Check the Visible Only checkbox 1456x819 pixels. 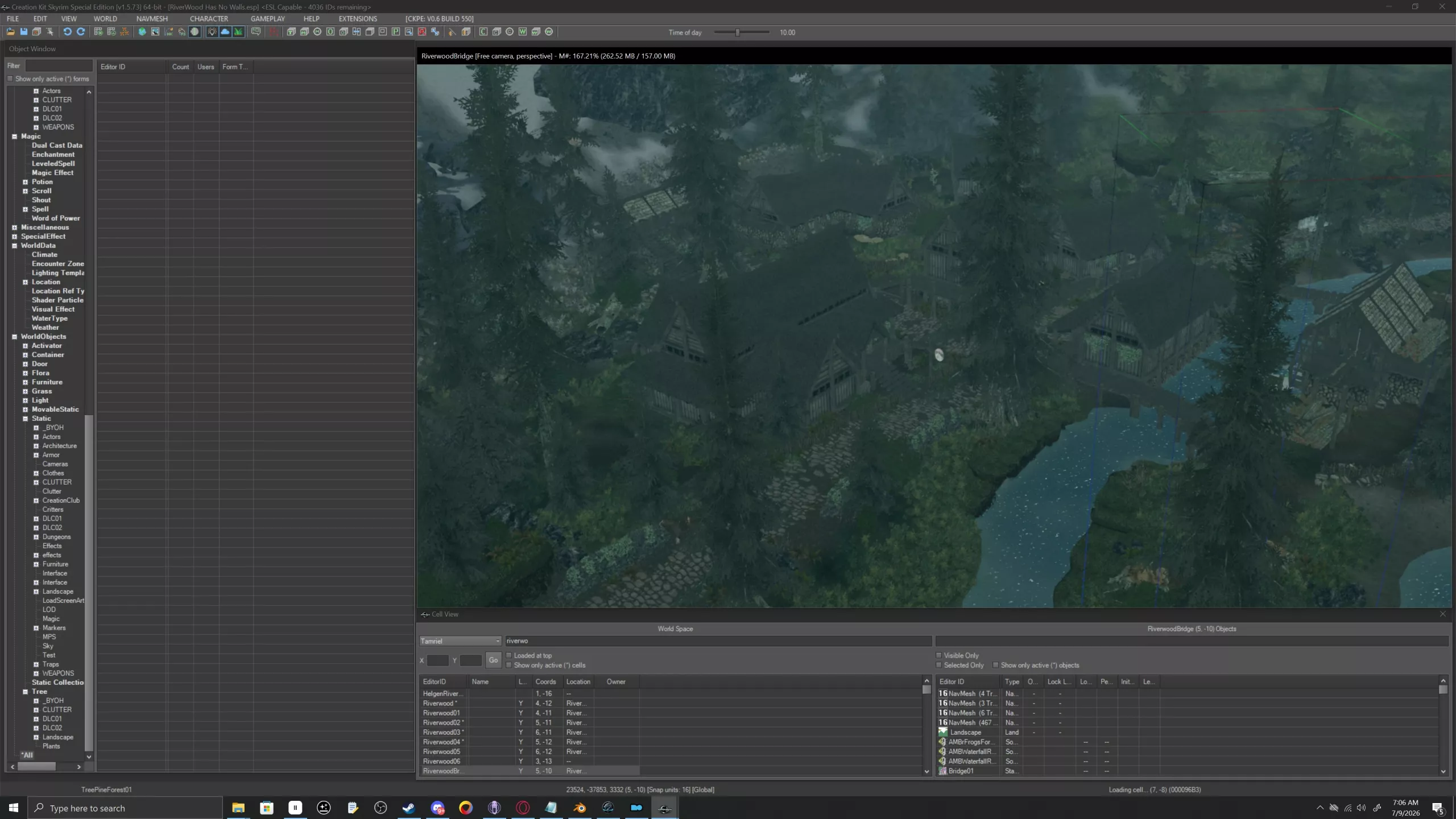point(939,655)
